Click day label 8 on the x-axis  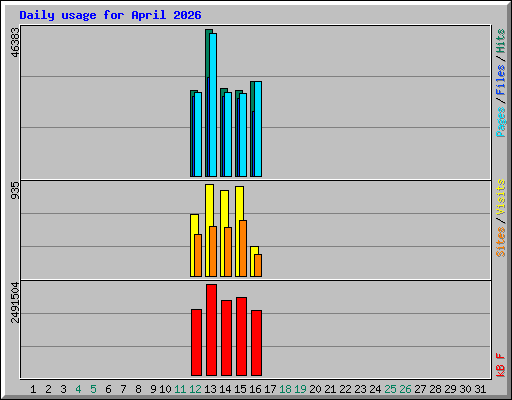[x=138, y=389]
